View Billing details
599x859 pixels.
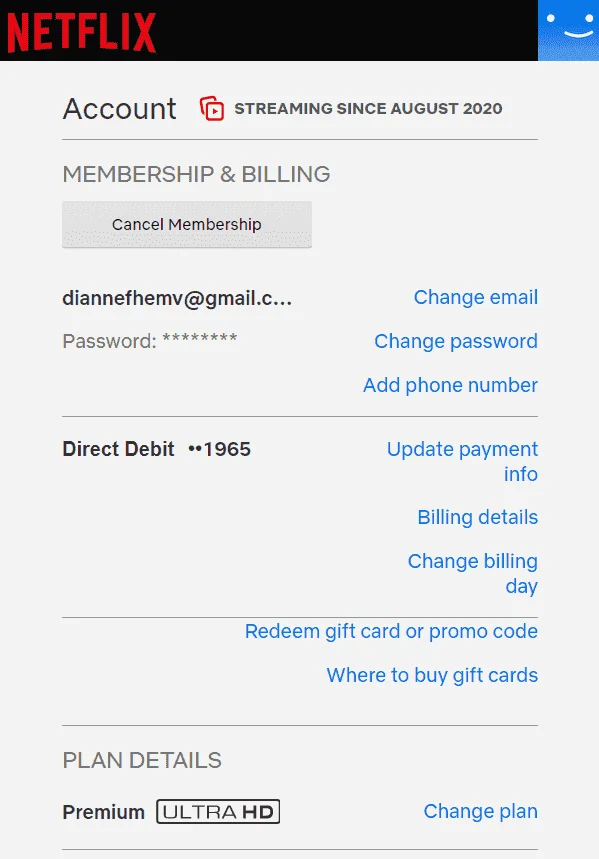478,517
